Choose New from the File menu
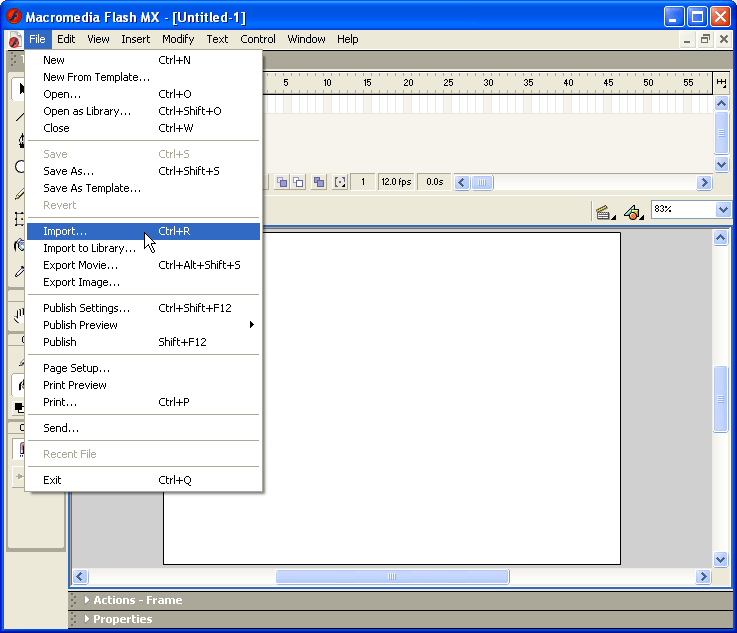737x633 pixels. (x=143, y=60)
